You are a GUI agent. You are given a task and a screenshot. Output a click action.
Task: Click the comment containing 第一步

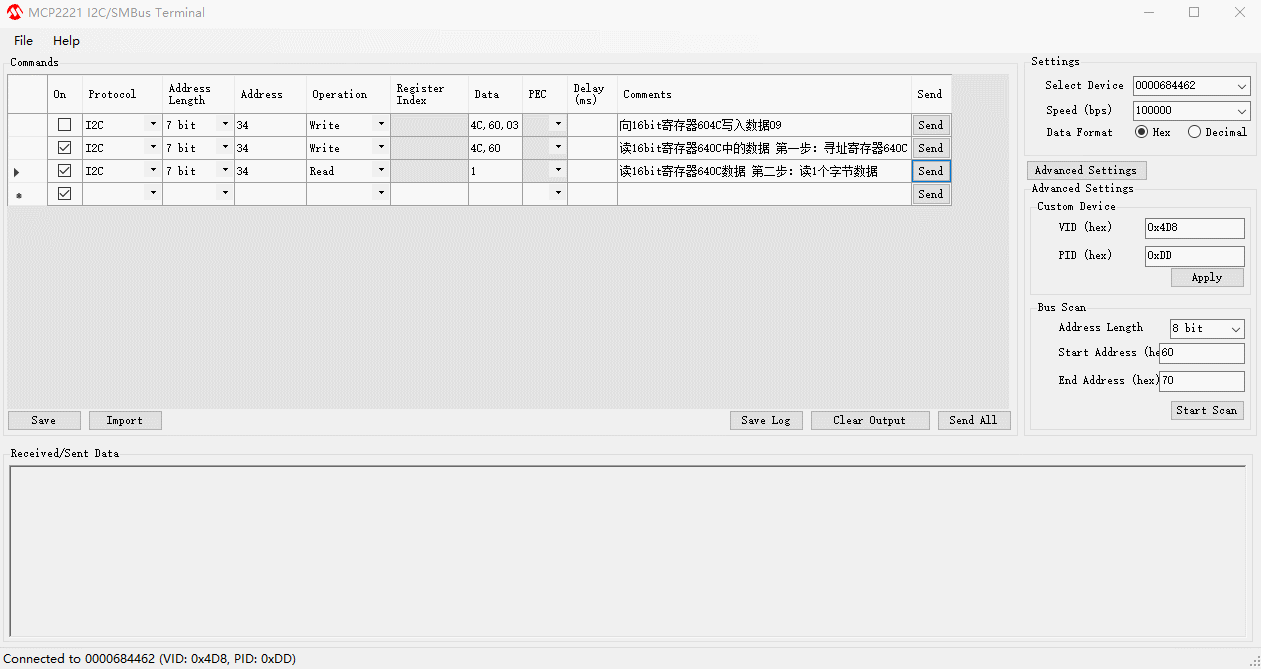(x=764, y=148)
